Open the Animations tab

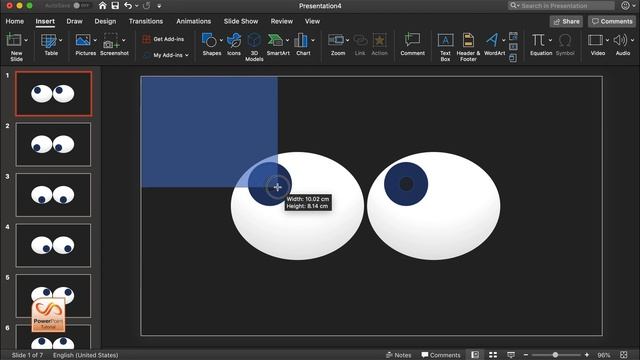193,21
